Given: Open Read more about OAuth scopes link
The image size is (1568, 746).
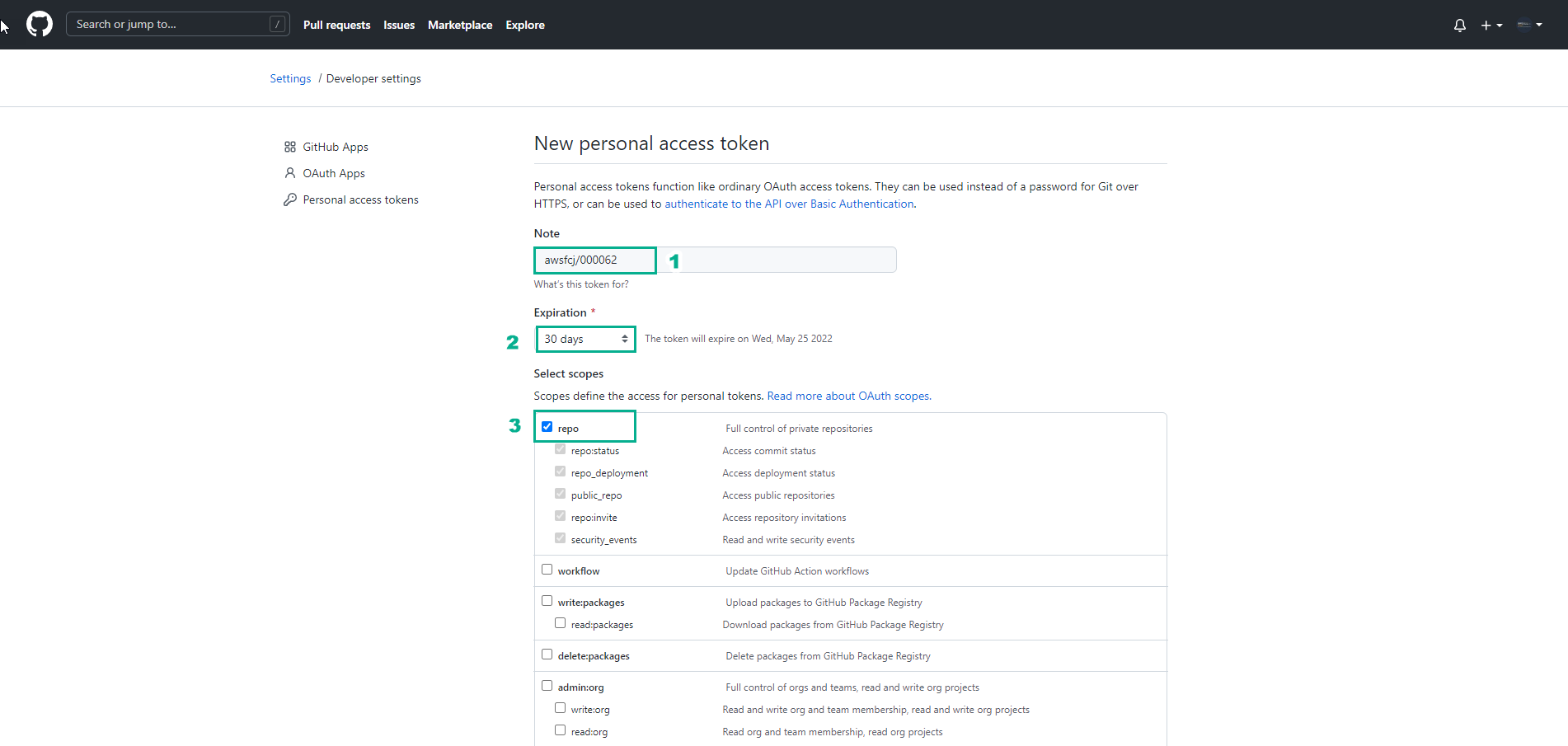Looking at the screenshot, I should coord(849,396).
